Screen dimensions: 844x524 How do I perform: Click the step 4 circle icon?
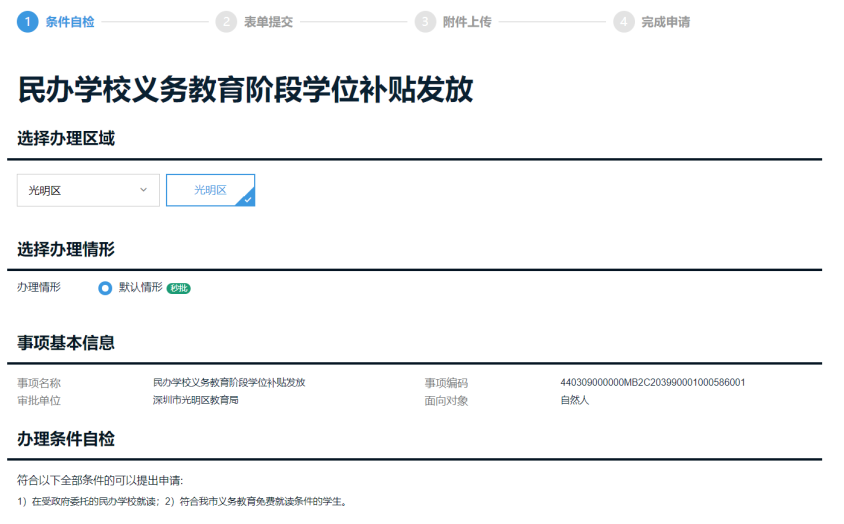coord(624,22)
